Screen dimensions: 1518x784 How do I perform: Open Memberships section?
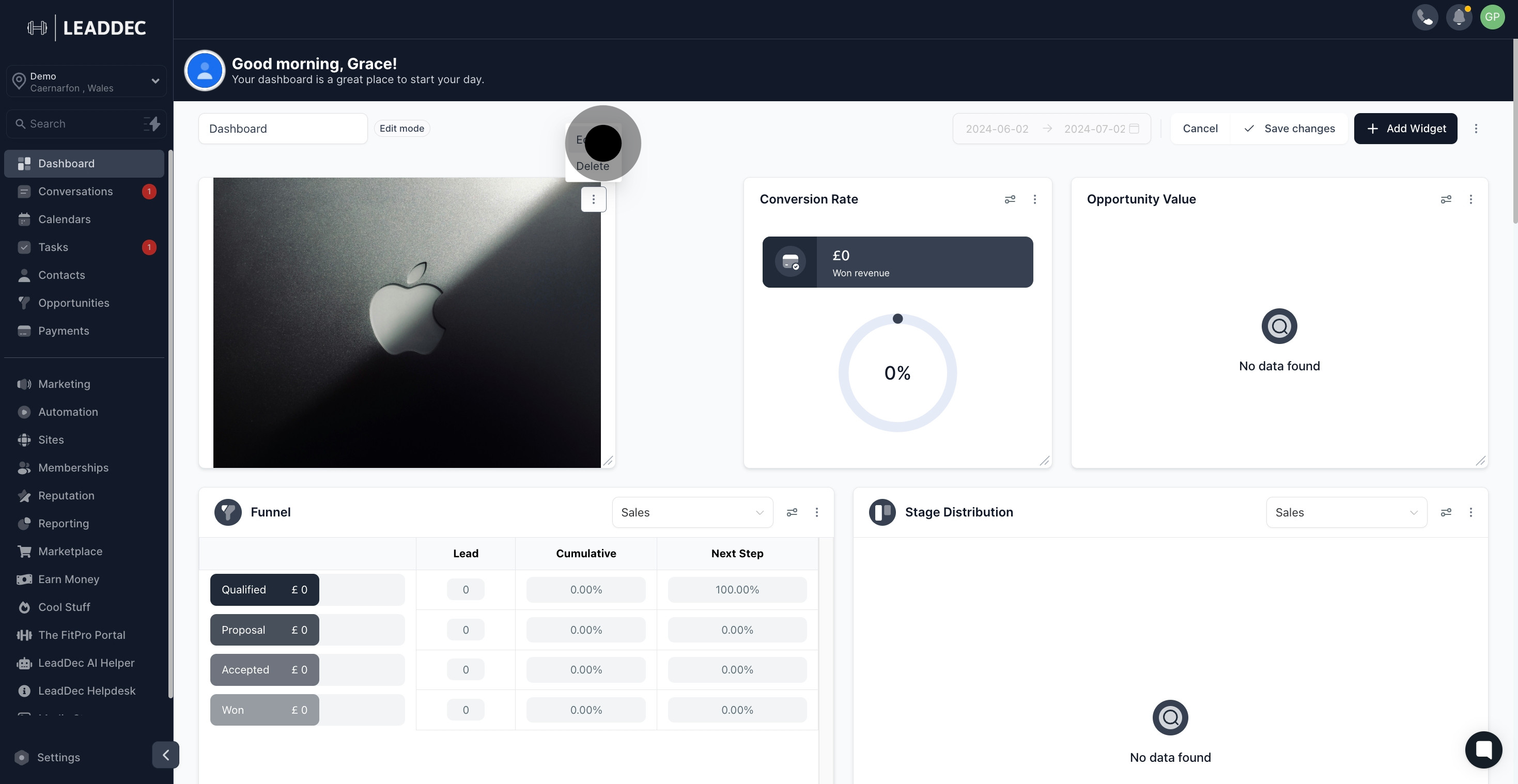[84, 468]
